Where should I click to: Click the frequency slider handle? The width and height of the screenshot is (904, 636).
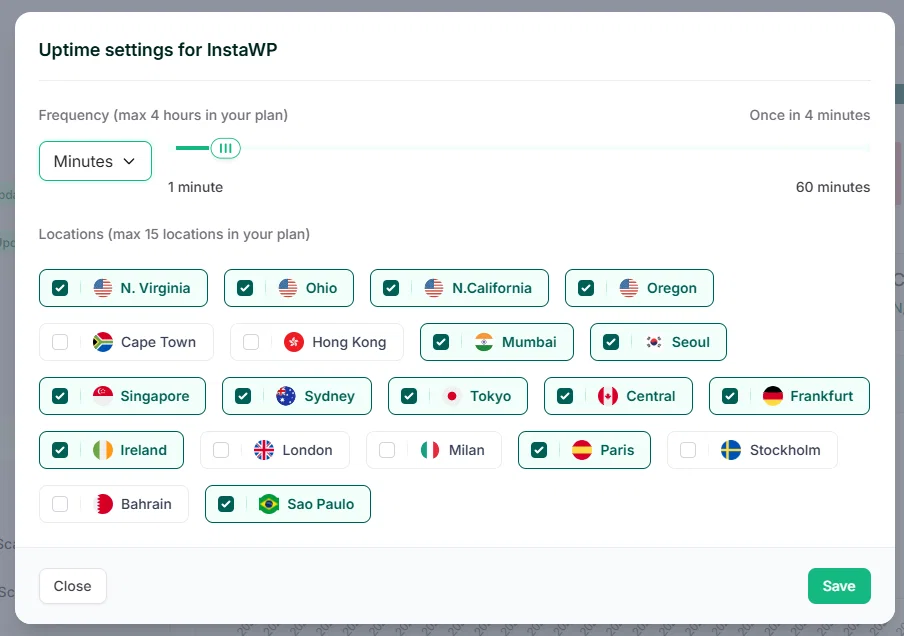[x=225, y=148]
